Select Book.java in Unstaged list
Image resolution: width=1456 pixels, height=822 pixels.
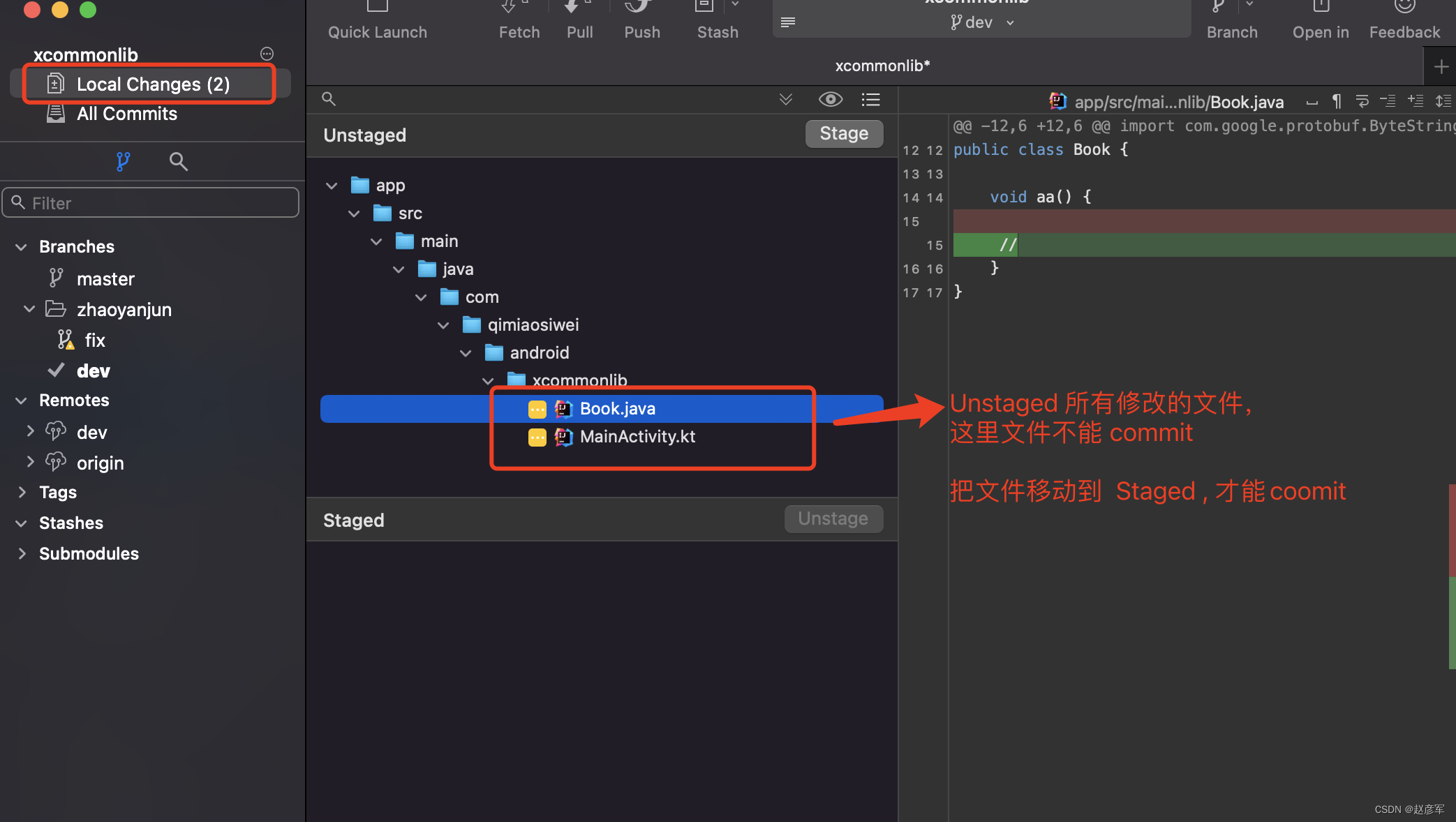tap(602, 409)
